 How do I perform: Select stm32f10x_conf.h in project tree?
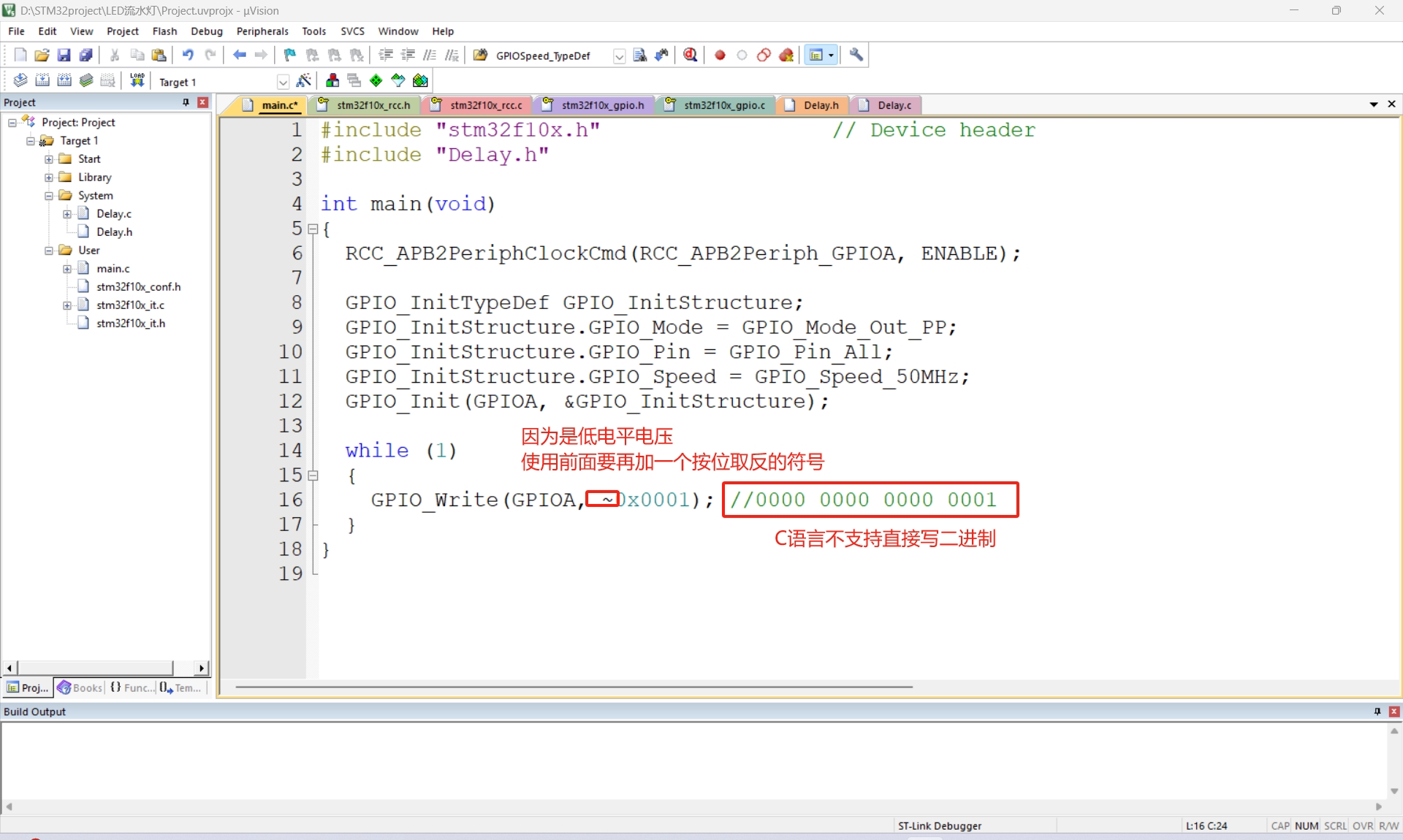click(x=138, y=287)
